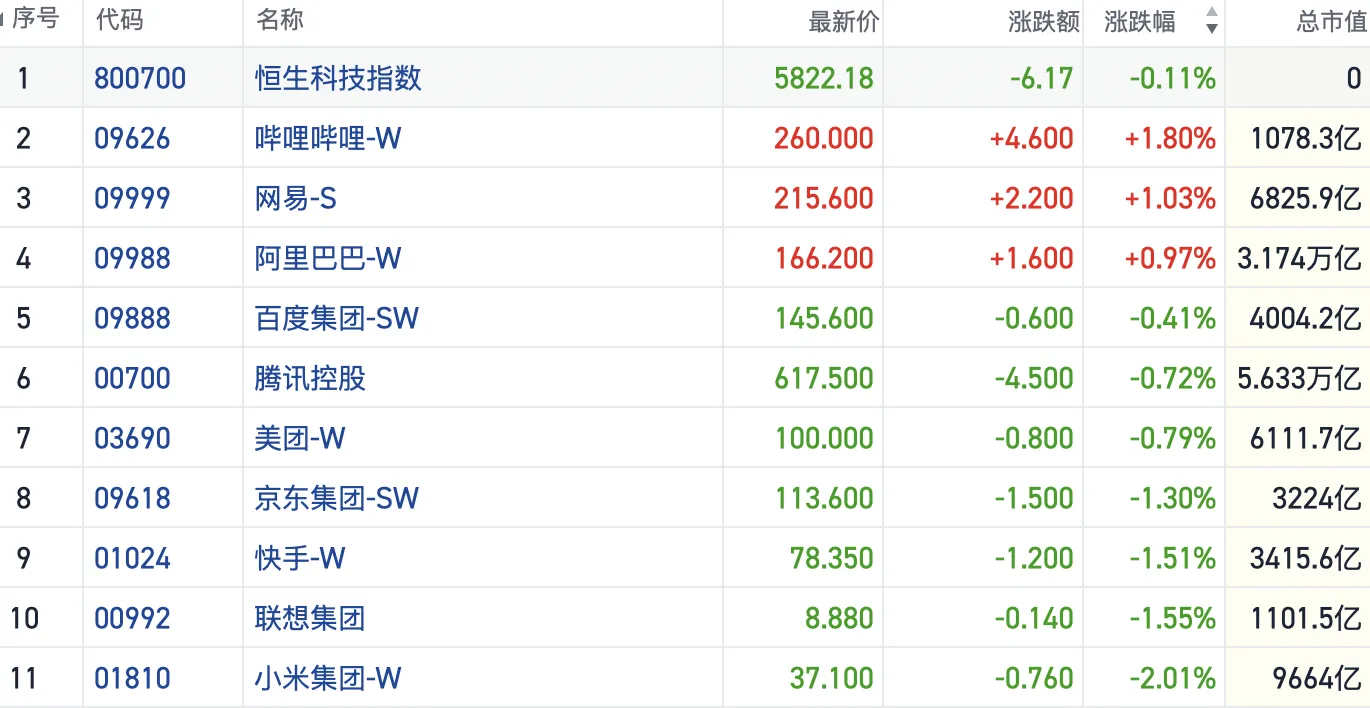Open the 恒生科技指数 index link

[338, 78]
